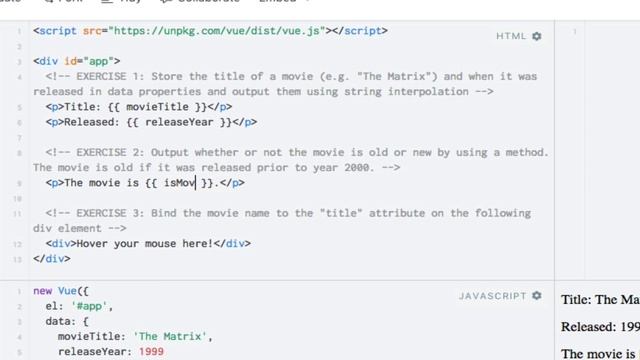Place cursor in 'The movie is {{ isMov }}' line
Viewport: 640px width, 360px height.
point(145,183)
